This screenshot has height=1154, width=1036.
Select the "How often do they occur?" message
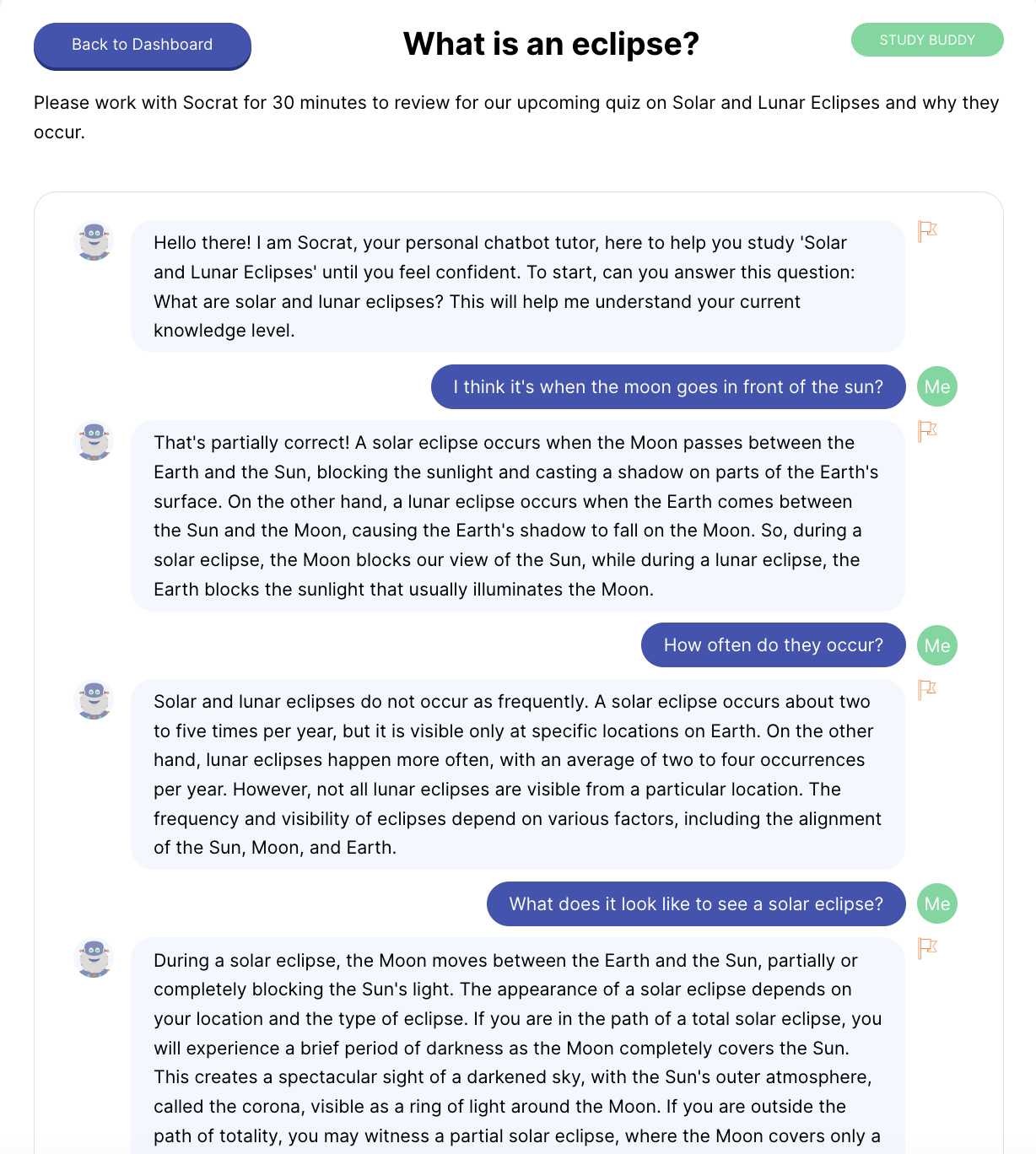(x=773, y=645)
